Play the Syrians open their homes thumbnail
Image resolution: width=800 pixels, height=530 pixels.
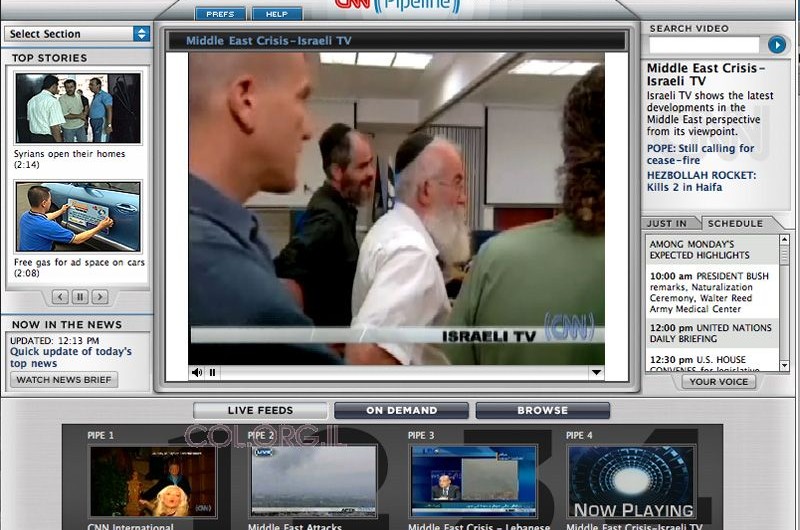pos(78,108)
